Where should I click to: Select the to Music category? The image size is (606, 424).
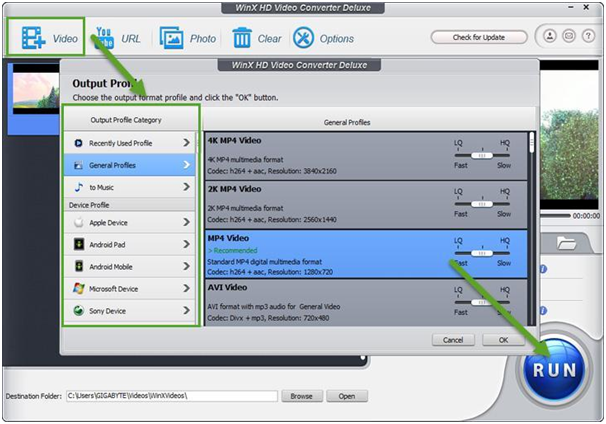click(x=130, y=187)
